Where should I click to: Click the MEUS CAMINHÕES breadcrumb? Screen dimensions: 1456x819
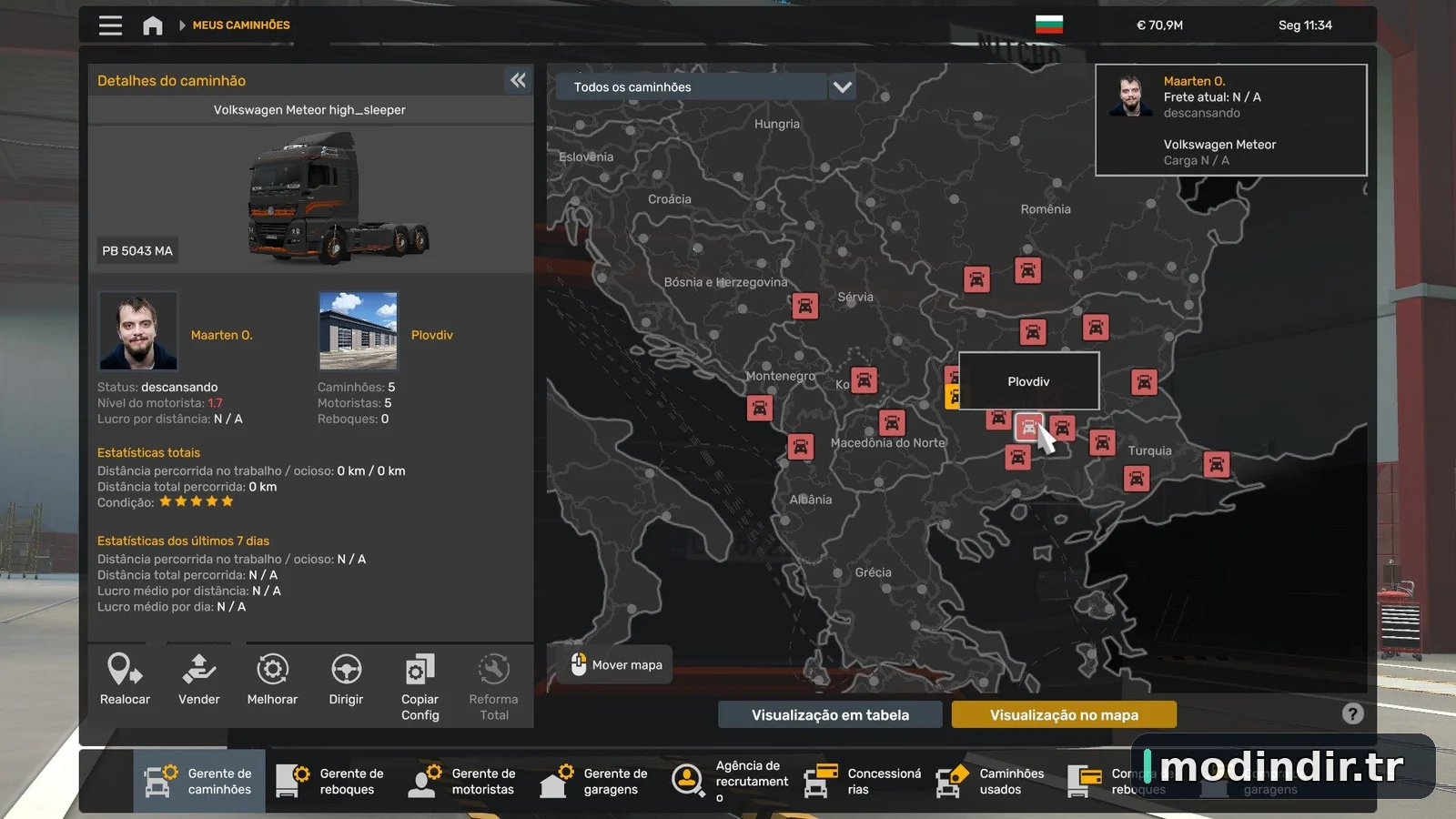pyautogui.click(x=241, y=25)
